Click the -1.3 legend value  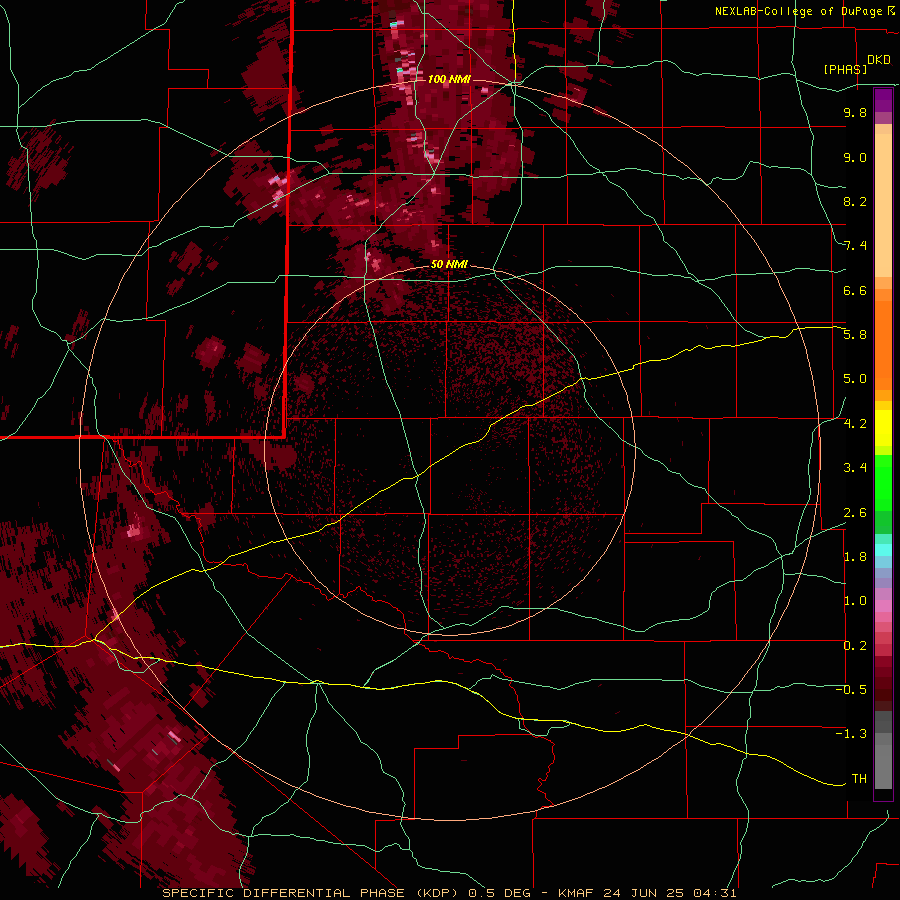(x=851, y=734)
